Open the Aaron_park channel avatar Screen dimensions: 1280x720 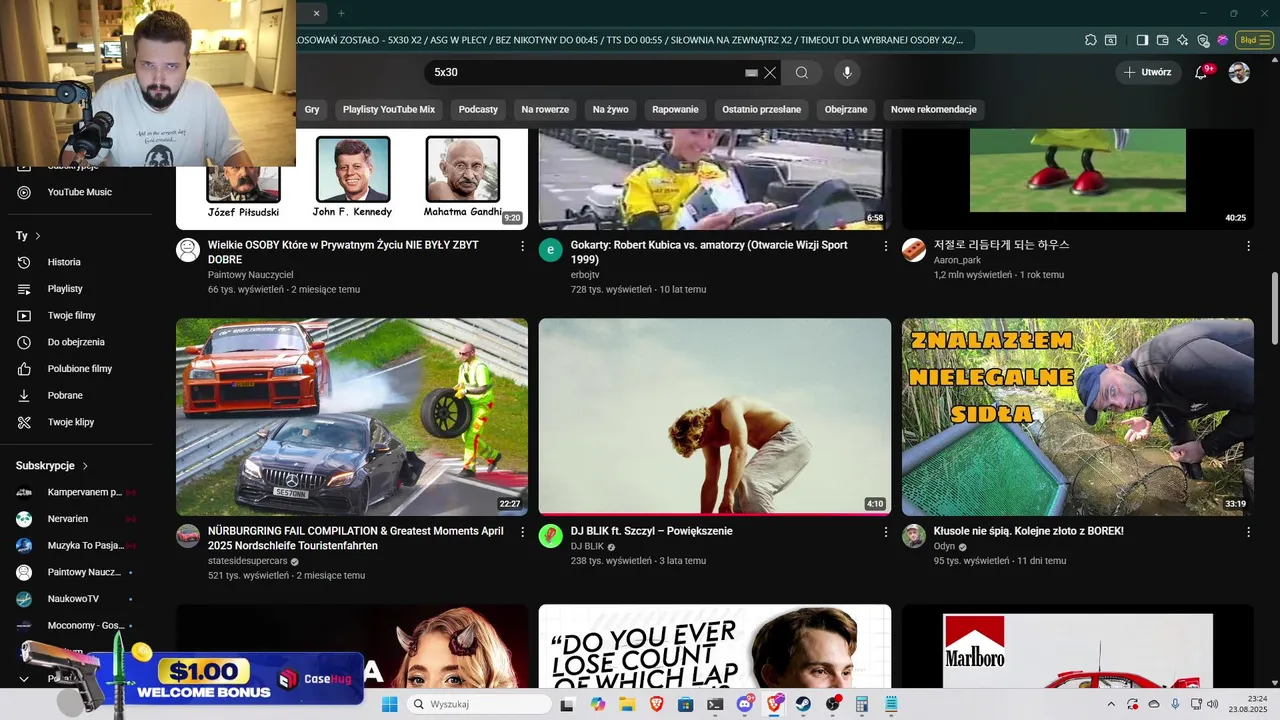click(914, 250)
